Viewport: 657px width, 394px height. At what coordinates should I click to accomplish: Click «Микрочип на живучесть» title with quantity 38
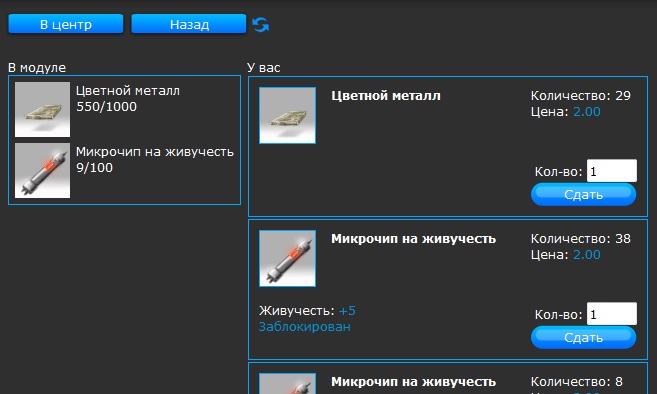pyautogui.click(x=414, y=238)
